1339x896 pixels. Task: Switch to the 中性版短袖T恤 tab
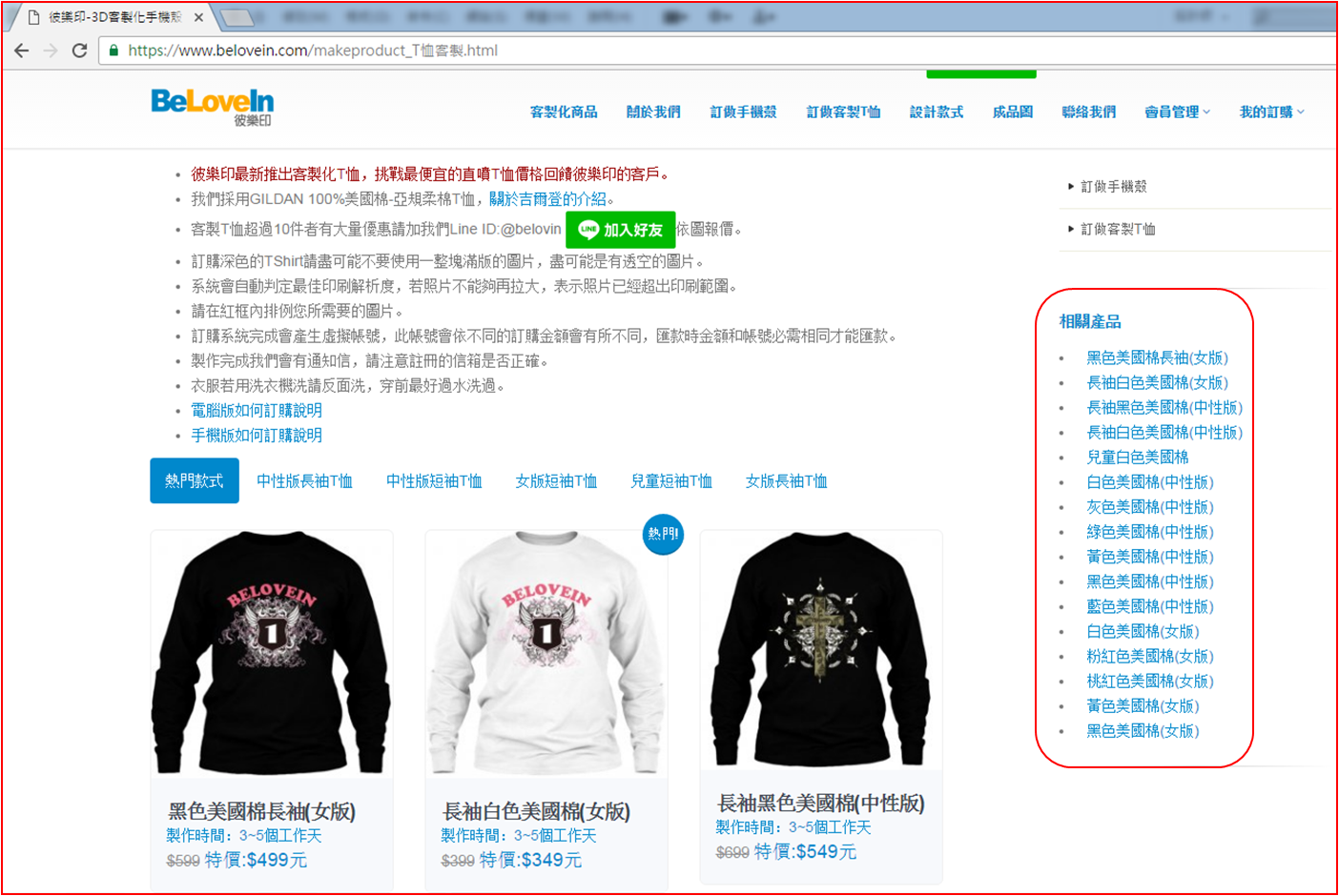pyautogui.click(x=434, y=481)
